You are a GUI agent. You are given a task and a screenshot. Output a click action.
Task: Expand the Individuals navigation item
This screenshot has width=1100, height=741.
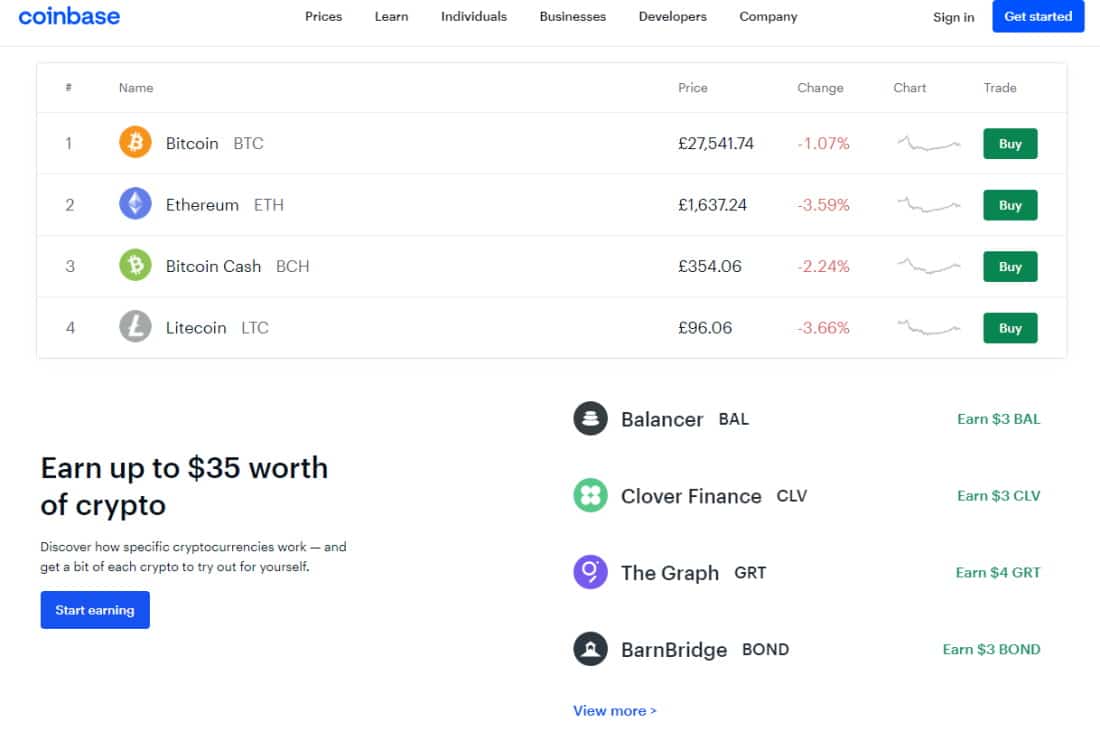[473, 16]
